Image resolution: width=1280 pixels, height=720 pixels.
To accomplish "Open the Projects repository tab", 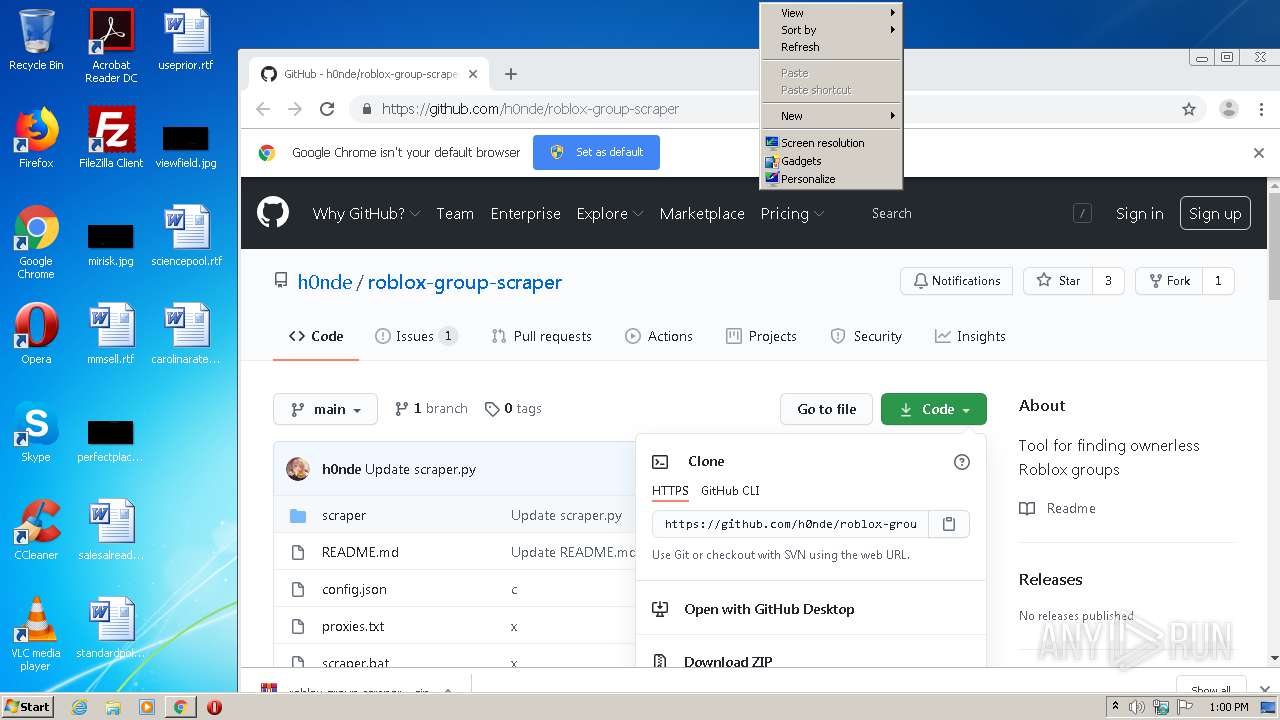I will [x=761, y=336].
